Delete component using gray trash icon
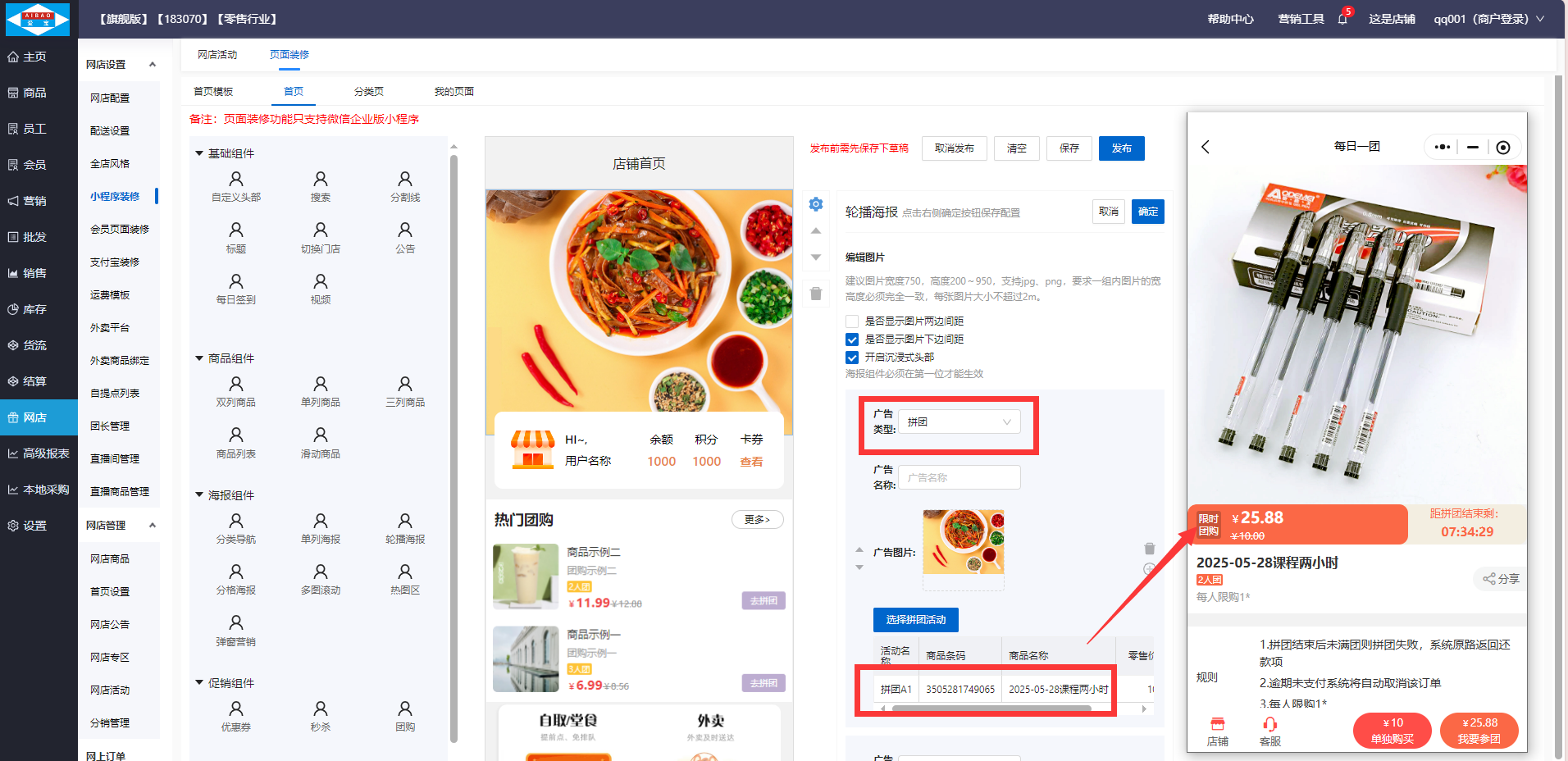The image size is (1568, 761). tap(816, 294)
